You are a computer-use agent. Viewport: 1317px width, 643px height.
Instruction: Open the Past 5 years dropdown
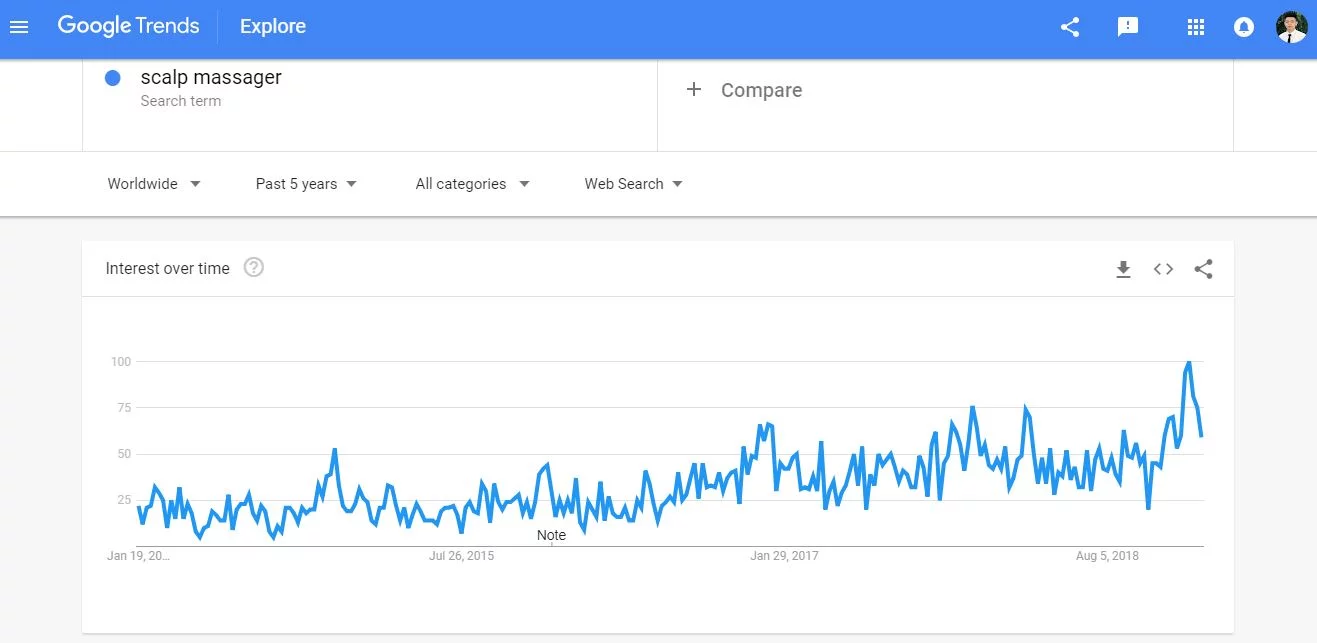[x=306, y=184]
